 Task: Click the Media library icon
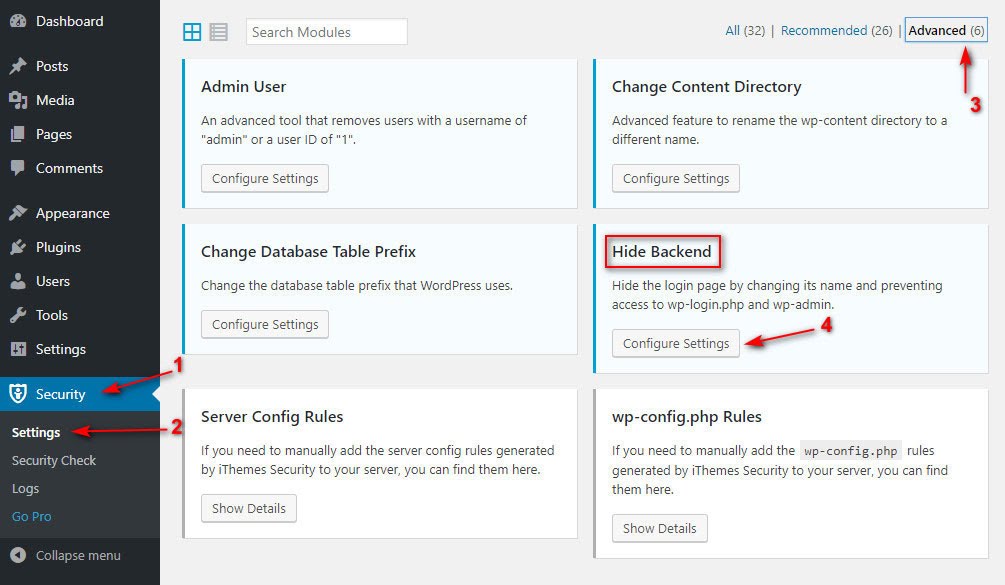pyautogui.click(x=18, y=100)
